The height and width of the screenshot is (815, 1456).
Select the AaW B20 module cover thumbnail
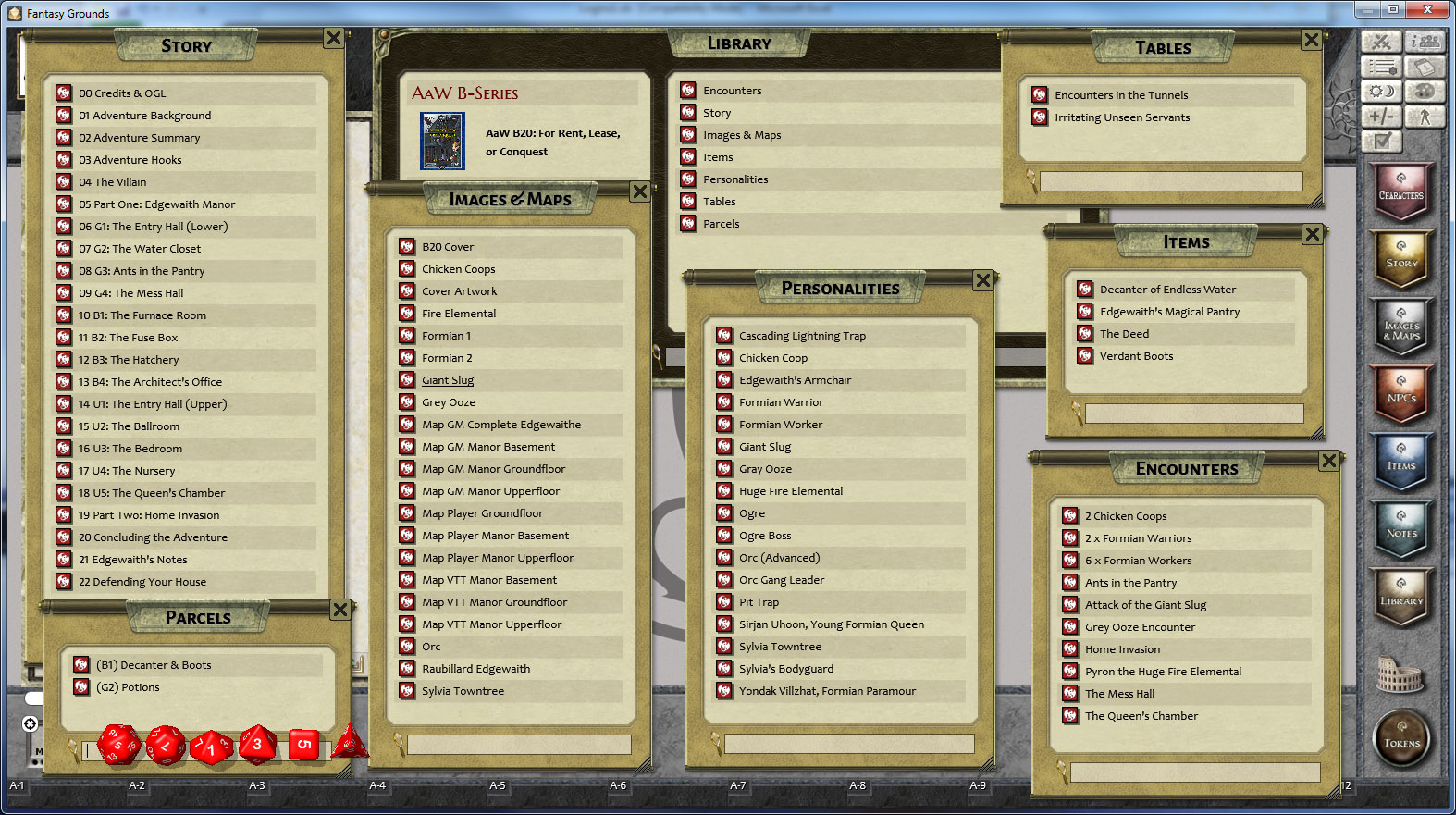442,142
